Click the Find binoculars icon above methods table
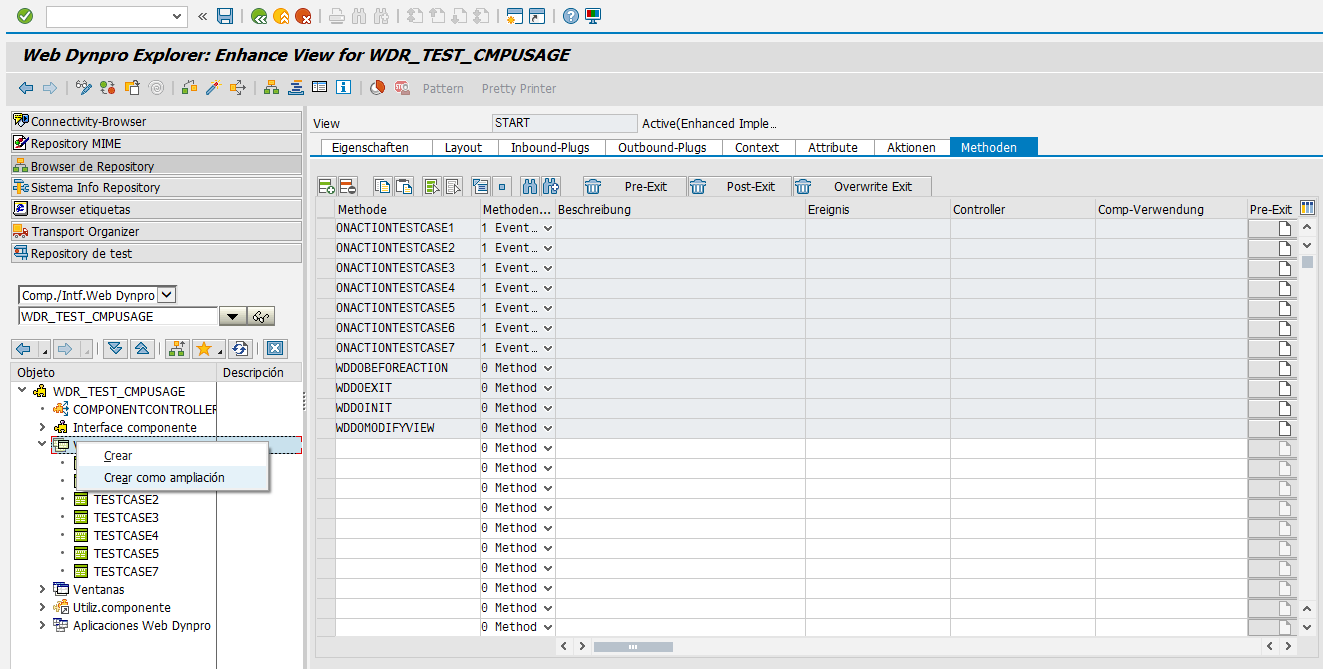Screen dimensions: 1323x669 tap(529, 186)
